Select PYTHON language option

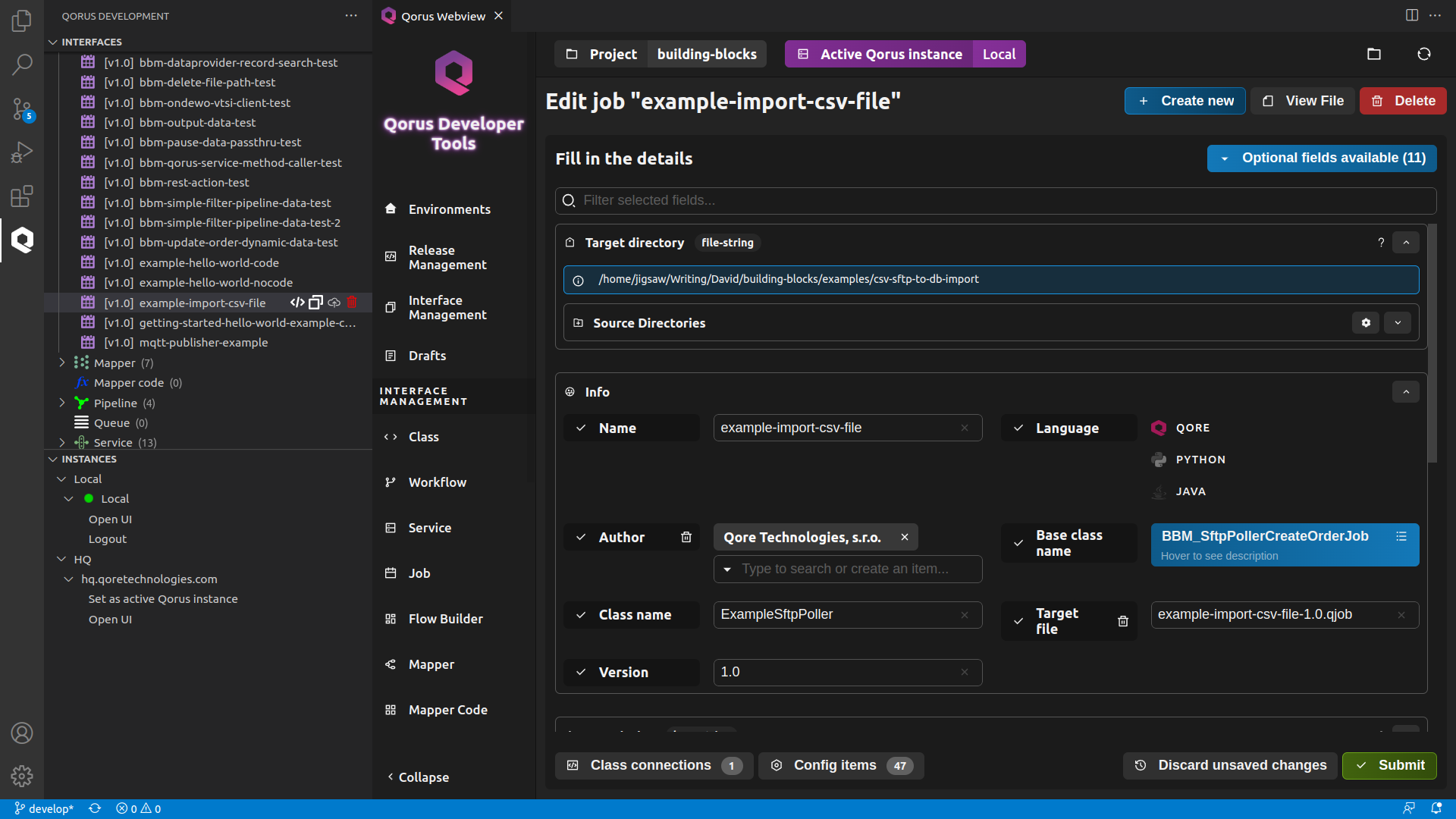tap(1188, 460)
